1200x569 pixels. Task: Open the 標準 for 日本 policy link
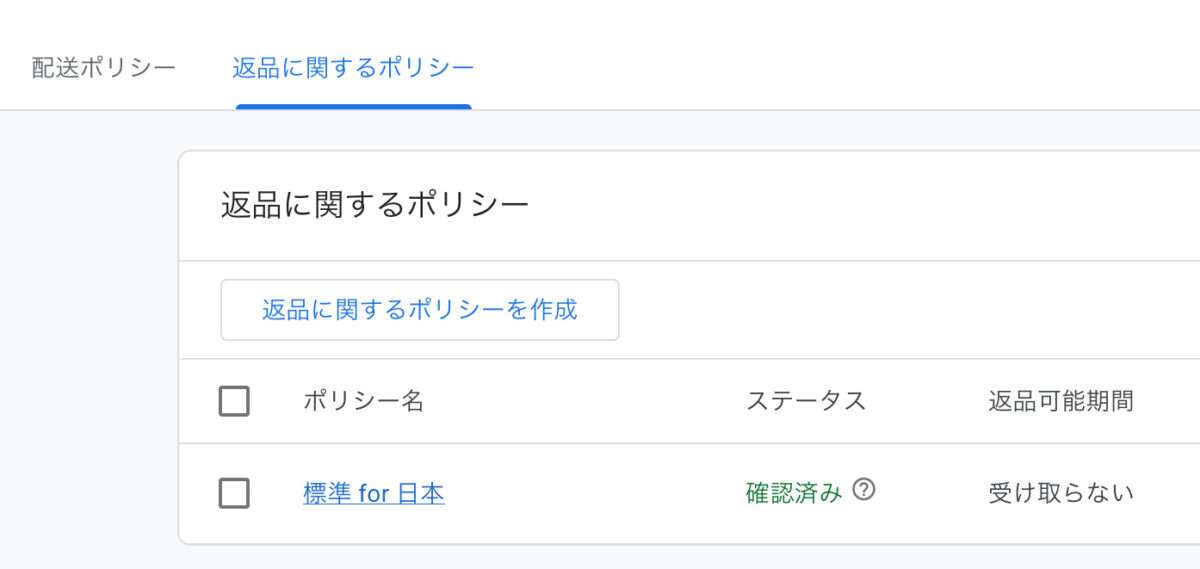tap(374, 493)
